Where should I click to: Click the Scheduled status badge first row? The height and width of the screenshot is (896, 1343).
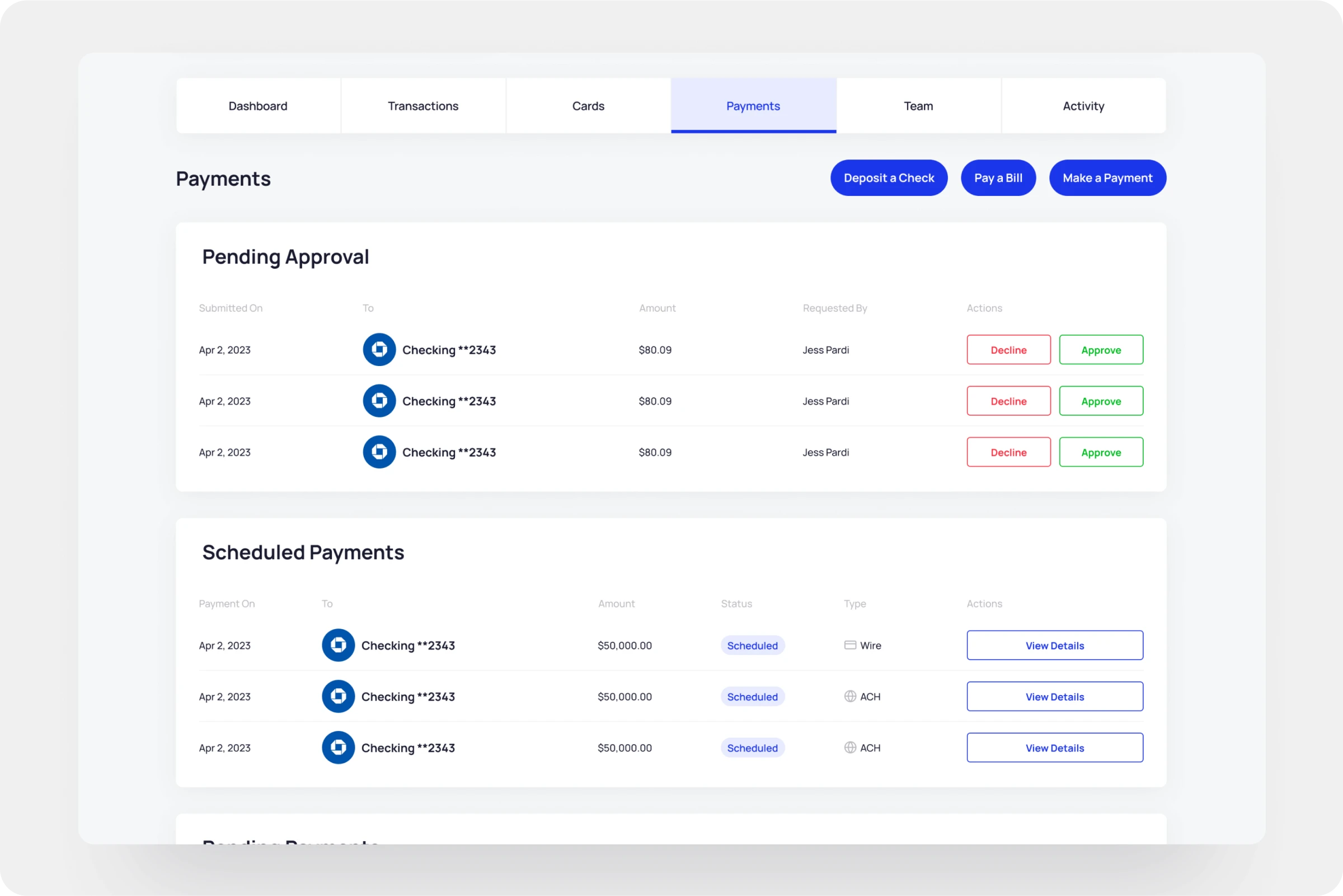point(752,645)
